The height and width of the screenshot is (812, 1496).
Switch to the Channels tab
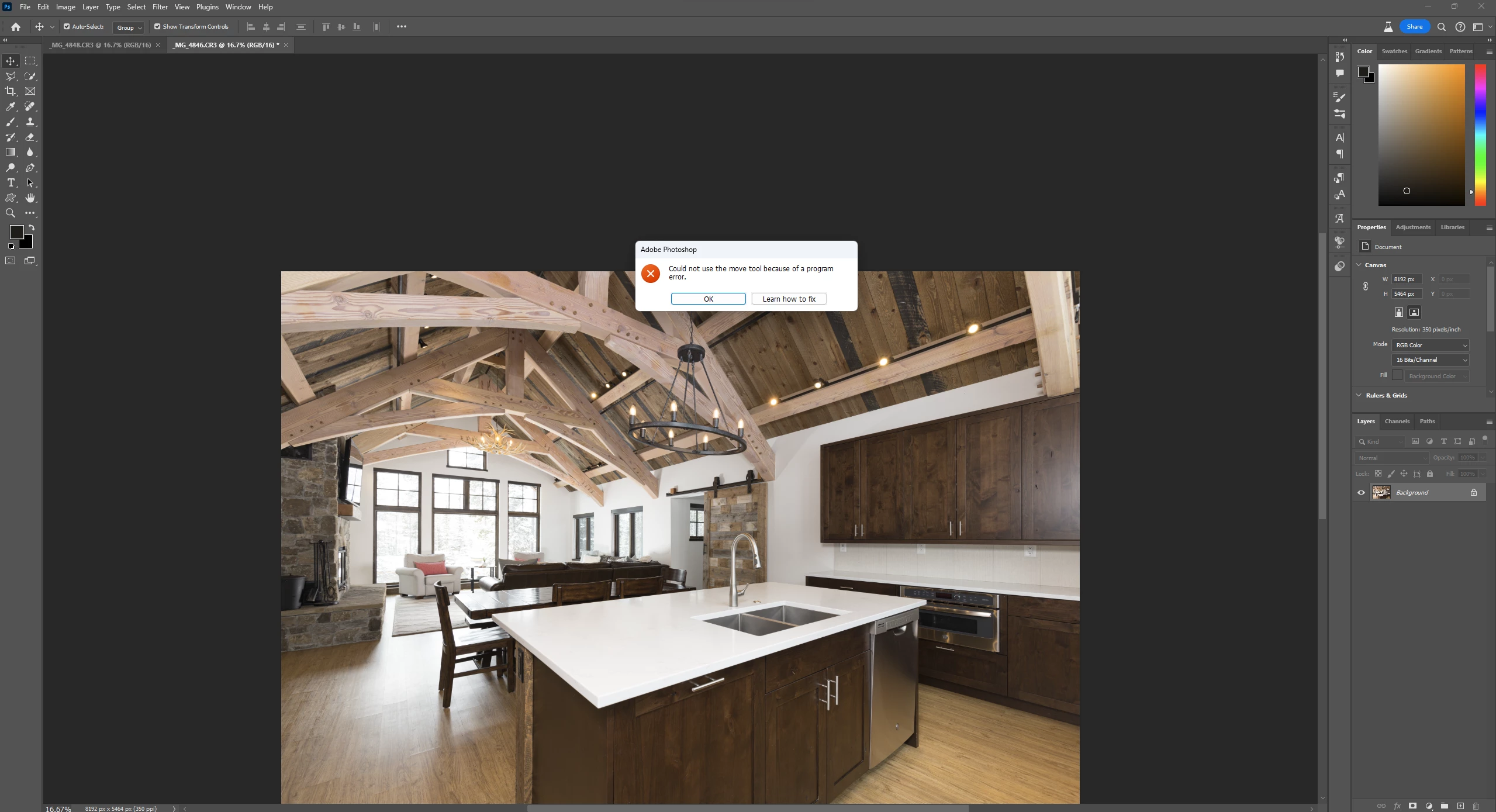tap(1397, 421)
